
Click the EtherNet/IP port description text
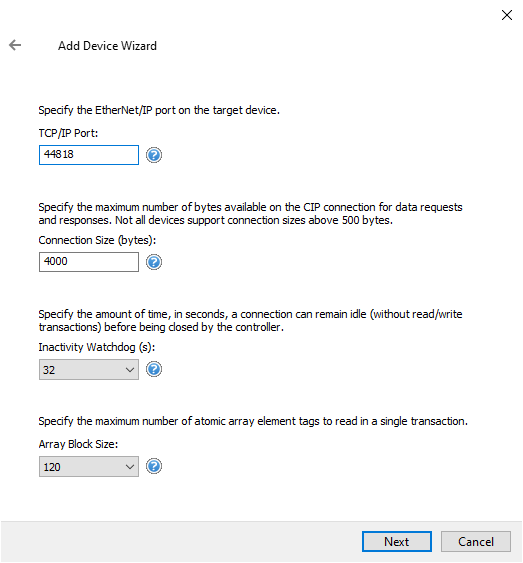(x=159, y=110)
